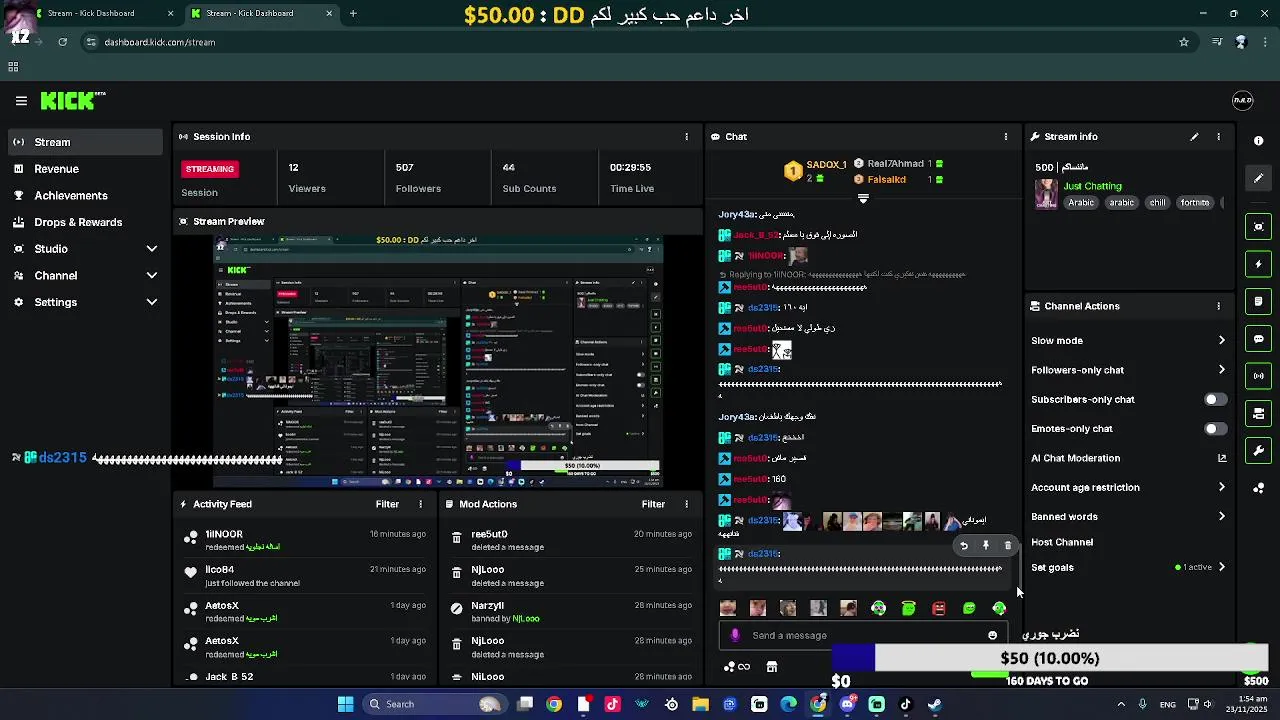
Task: Click the chill tag
Action: 1157,203
